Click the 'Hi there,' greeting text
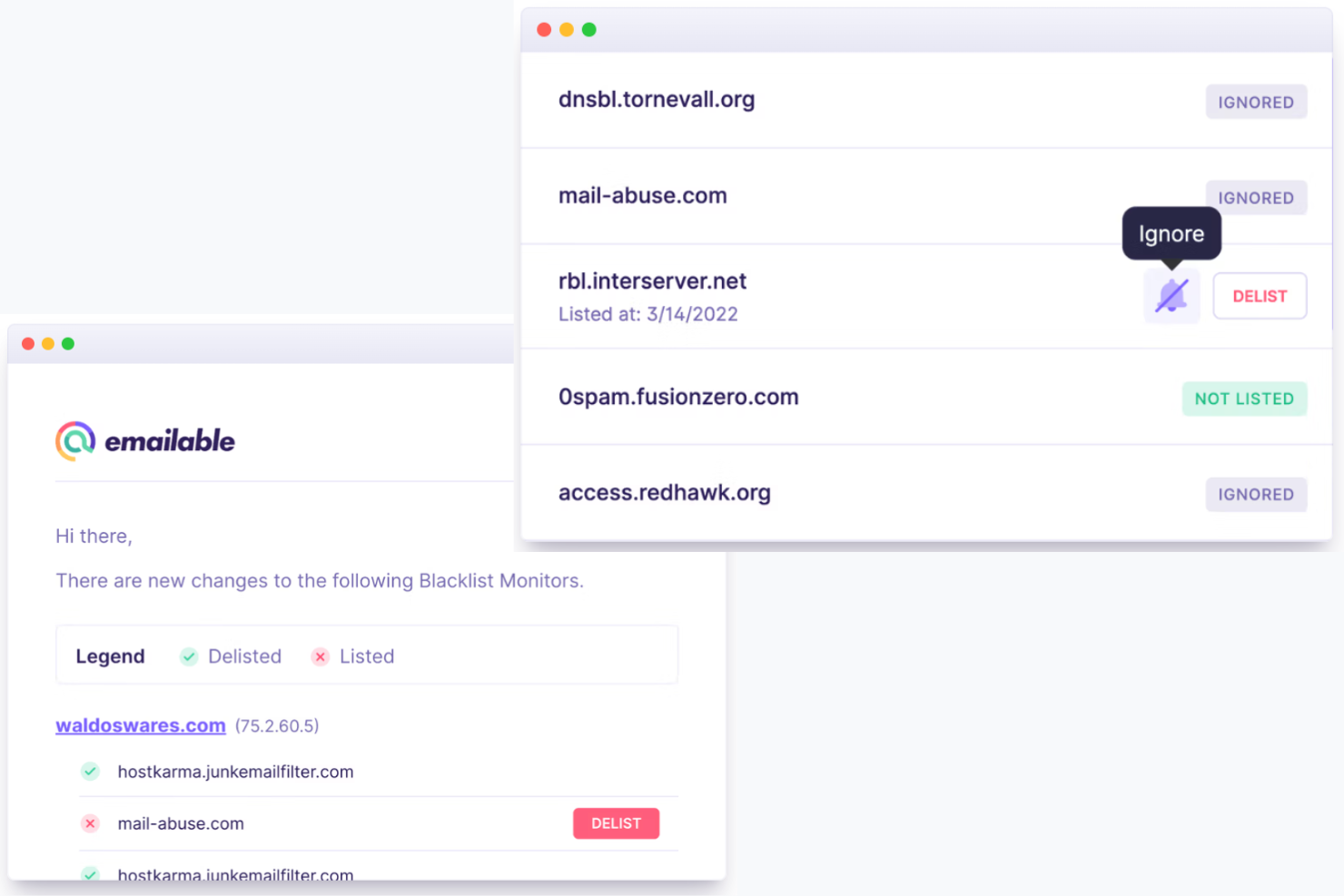The image size is (1344, 896). coord(94,537)
